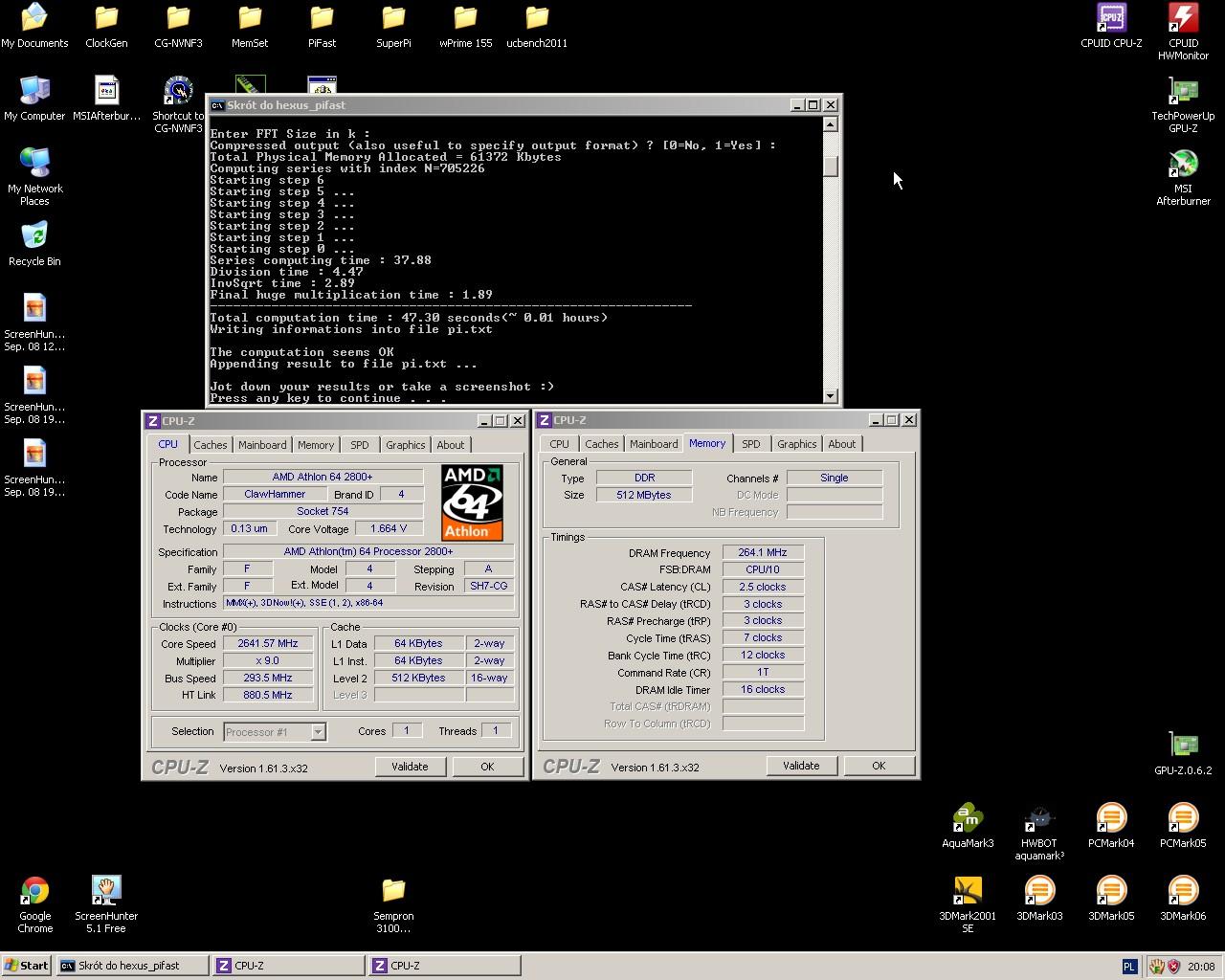Click the Core Speed value 2641.57 MHz
1225x980 pixels.
(268, 644)
